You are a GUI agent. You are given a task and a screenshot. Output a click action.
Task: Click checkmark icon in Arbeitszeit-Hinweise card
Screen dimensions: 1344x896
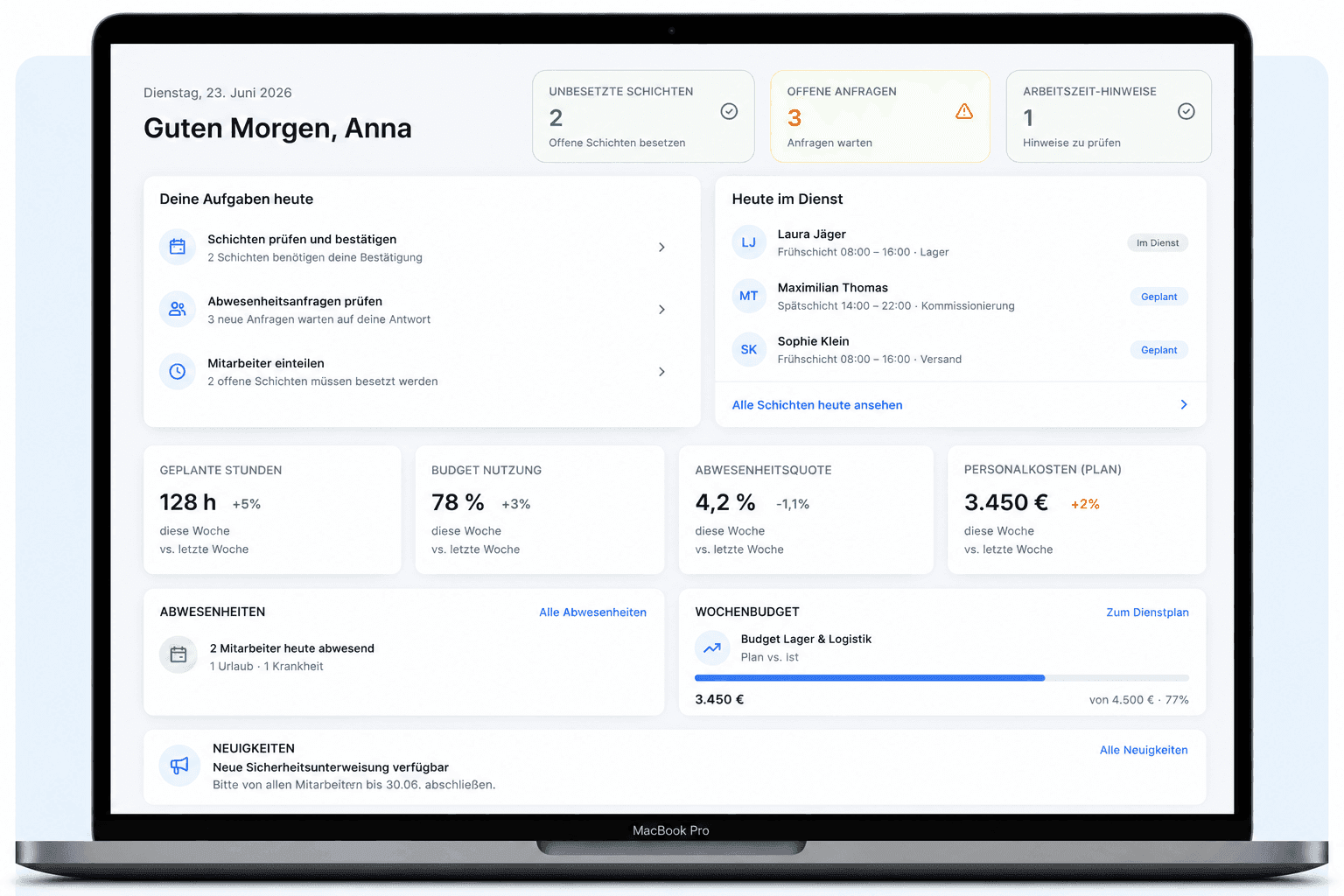(x=1186, y=111)
